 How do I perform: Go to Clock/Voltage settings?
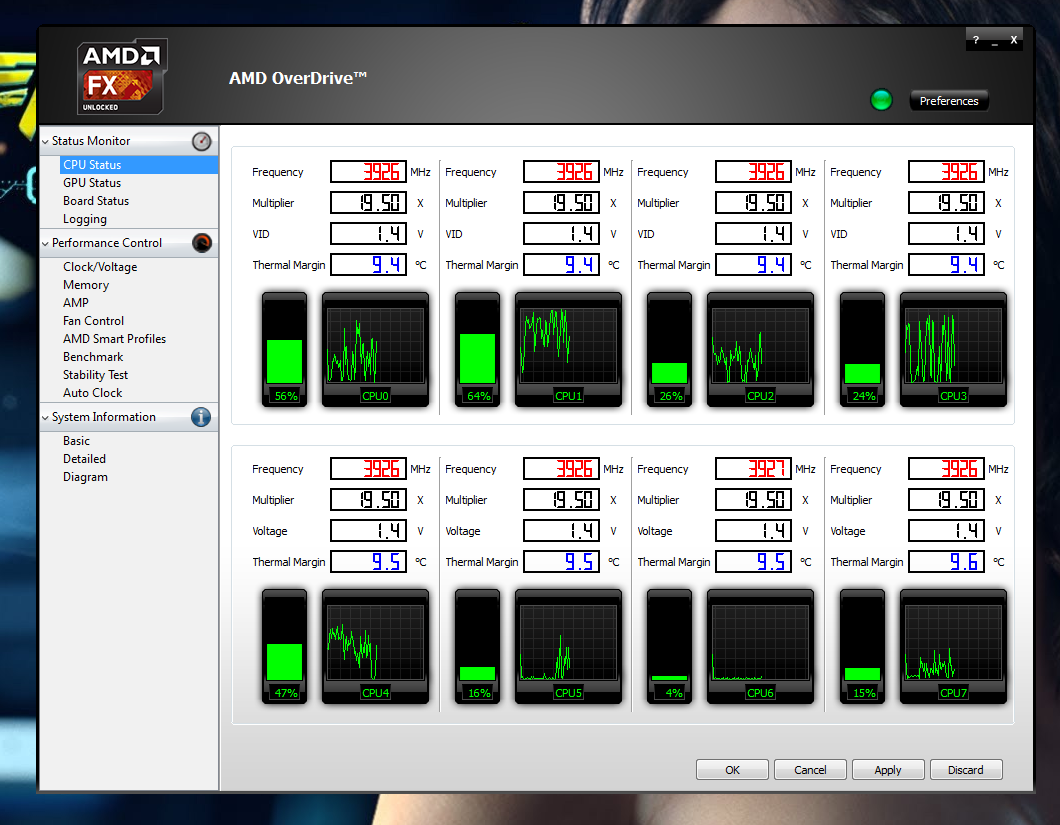tap(100, 267)
